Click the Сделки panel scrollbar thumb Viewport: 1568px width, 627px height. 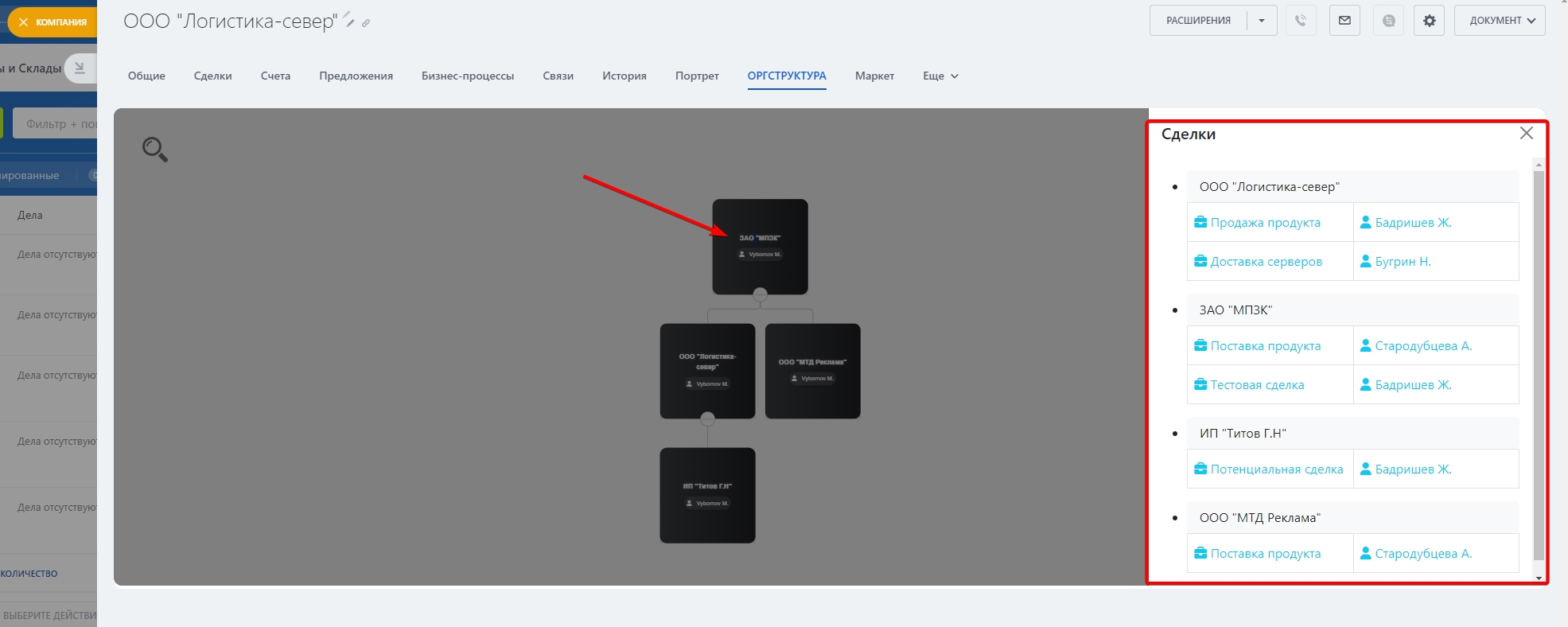(x=1539, y=365)
